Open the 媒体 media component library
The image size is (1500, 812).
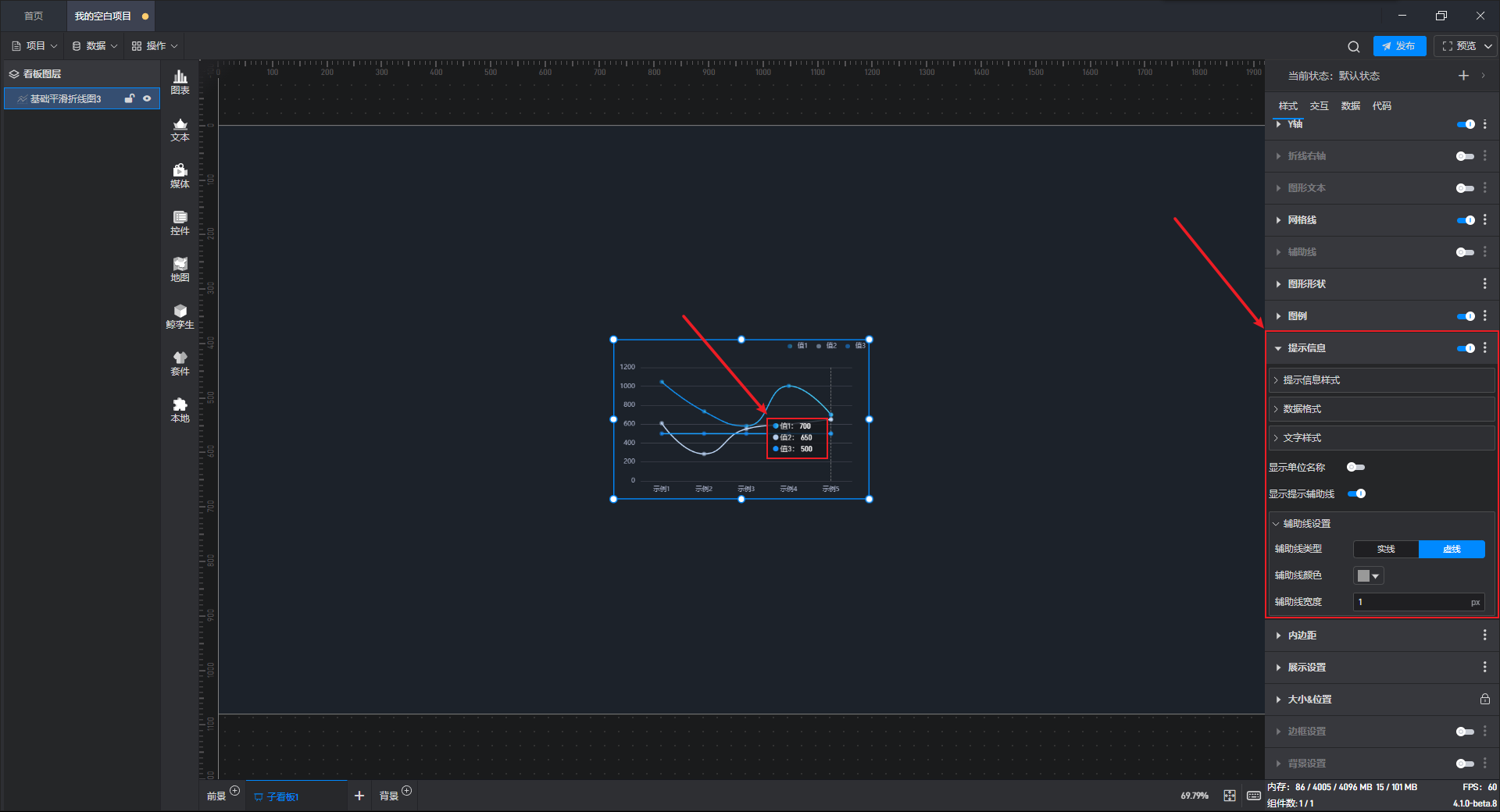tap(180, 176)
